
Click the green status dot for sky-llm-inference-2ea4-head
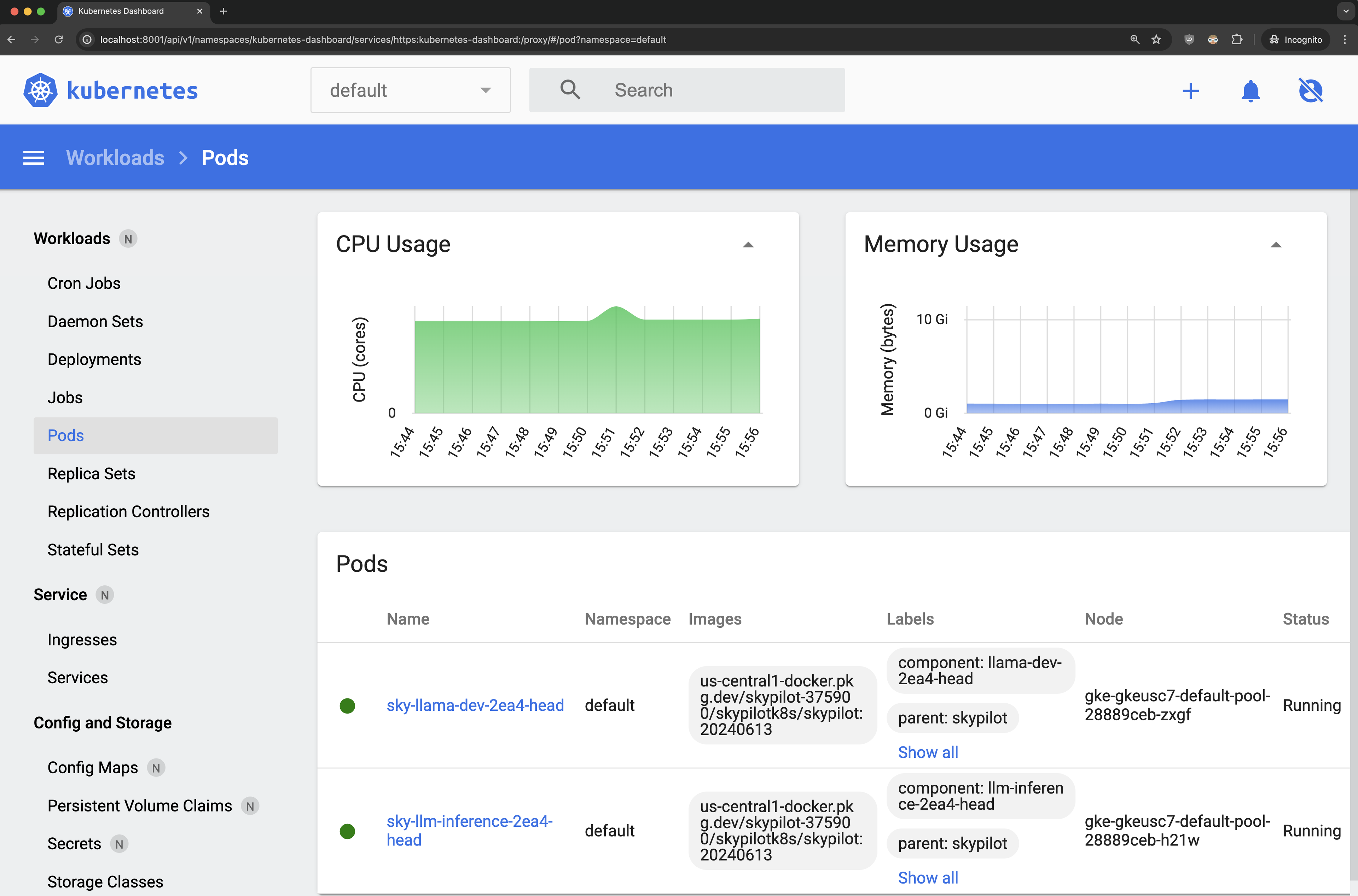(x=347, y=831)
